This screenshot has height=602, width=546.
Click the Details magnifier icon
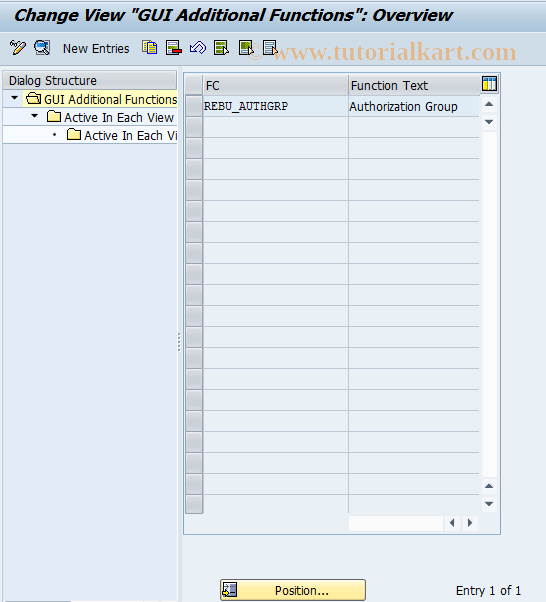(x=42, y=48)
